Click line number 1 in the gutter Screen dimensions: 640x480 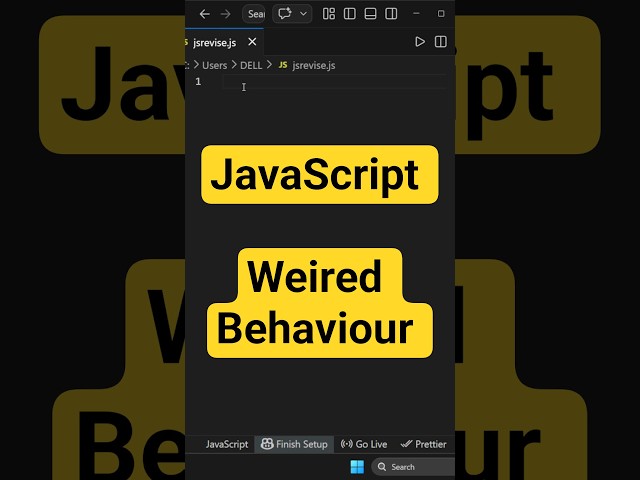point(198,82)
